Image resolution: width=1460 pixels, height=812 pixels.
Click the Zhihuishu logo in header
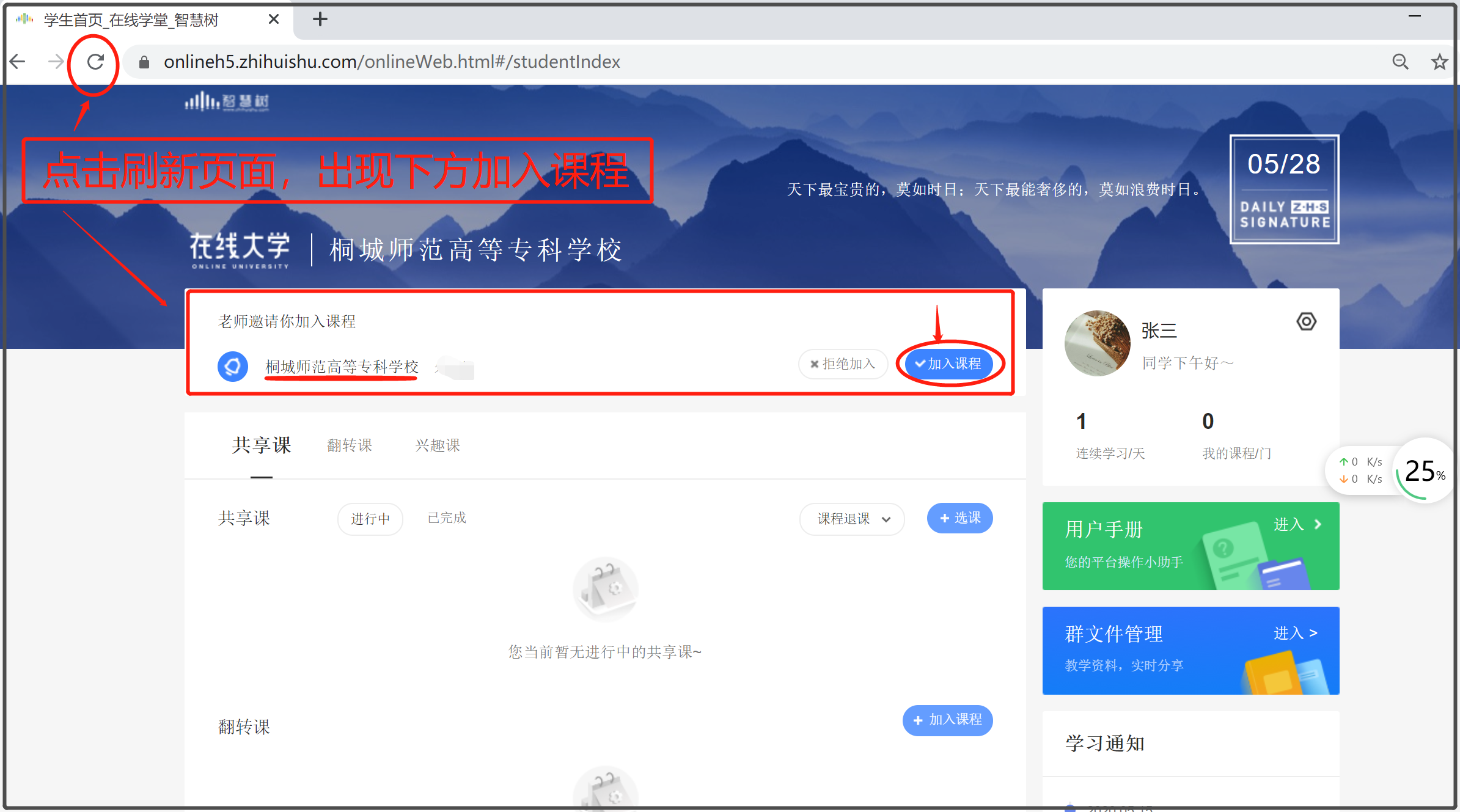point(227,101)
